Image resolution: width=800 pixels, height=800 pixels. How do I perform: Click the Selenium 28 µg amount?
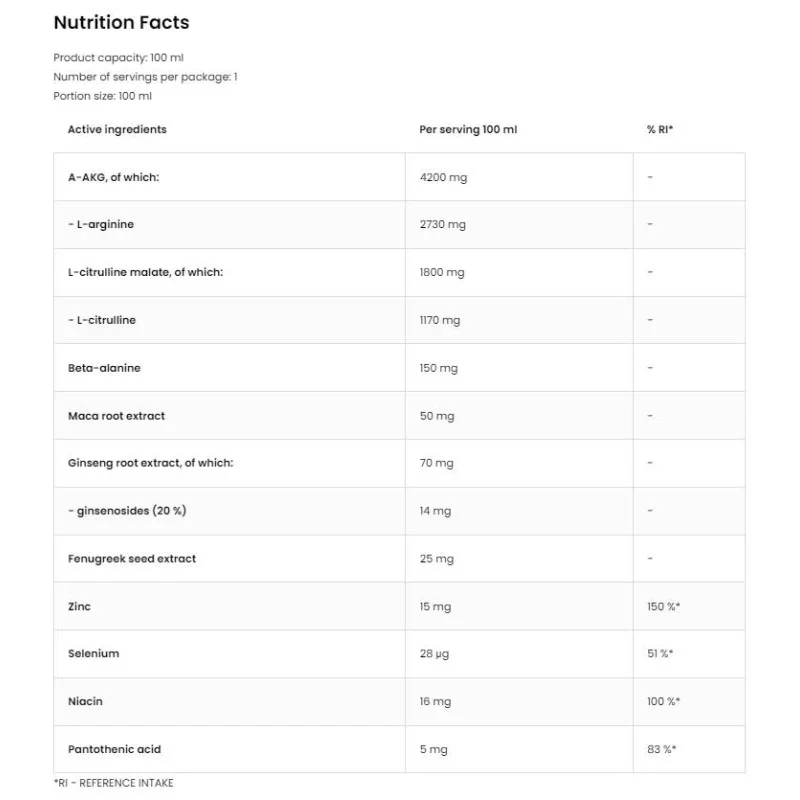pyautogui.click(x=436, y=654)
